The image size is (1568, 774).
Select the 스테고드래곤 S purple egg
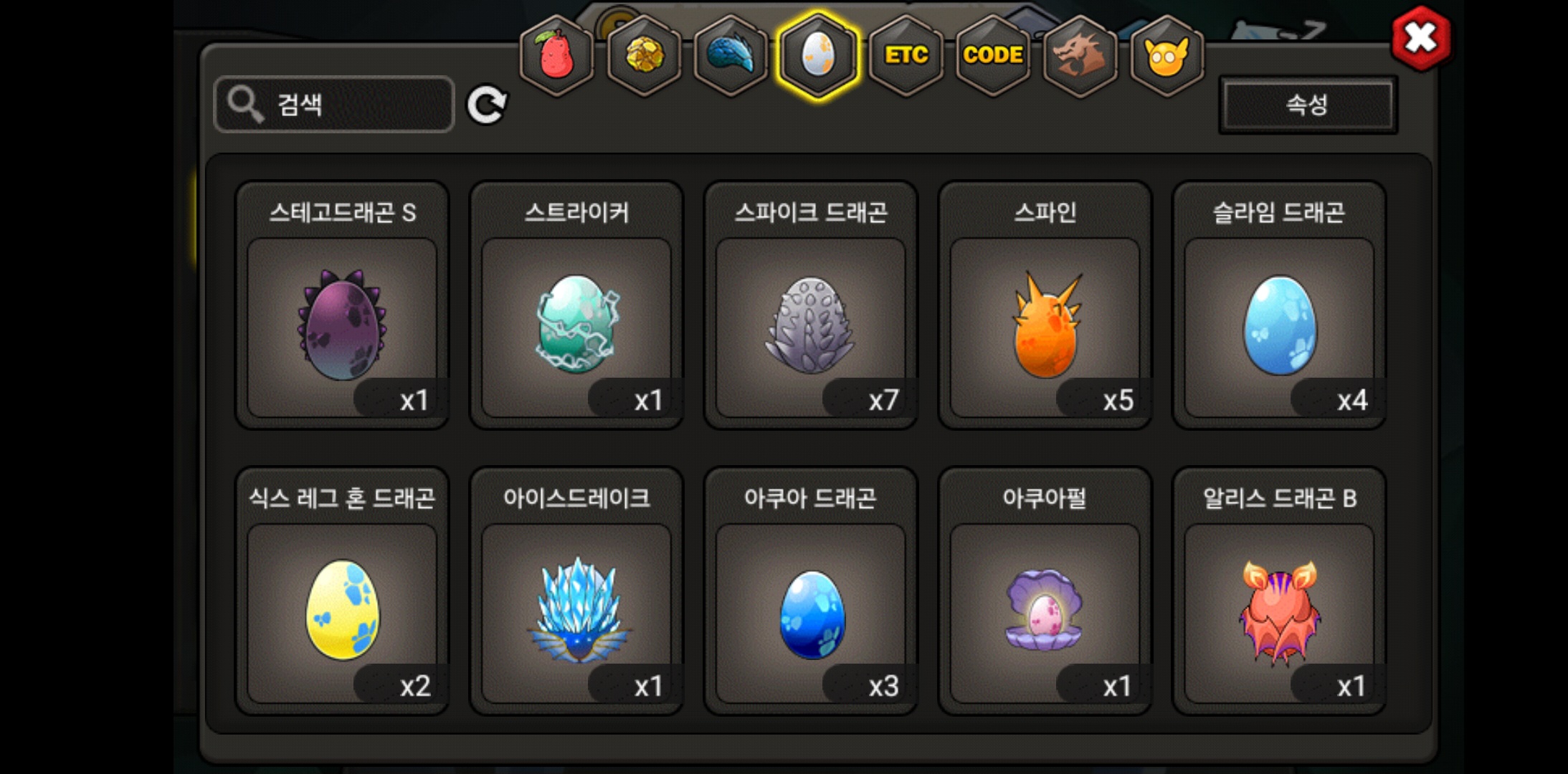342,305
